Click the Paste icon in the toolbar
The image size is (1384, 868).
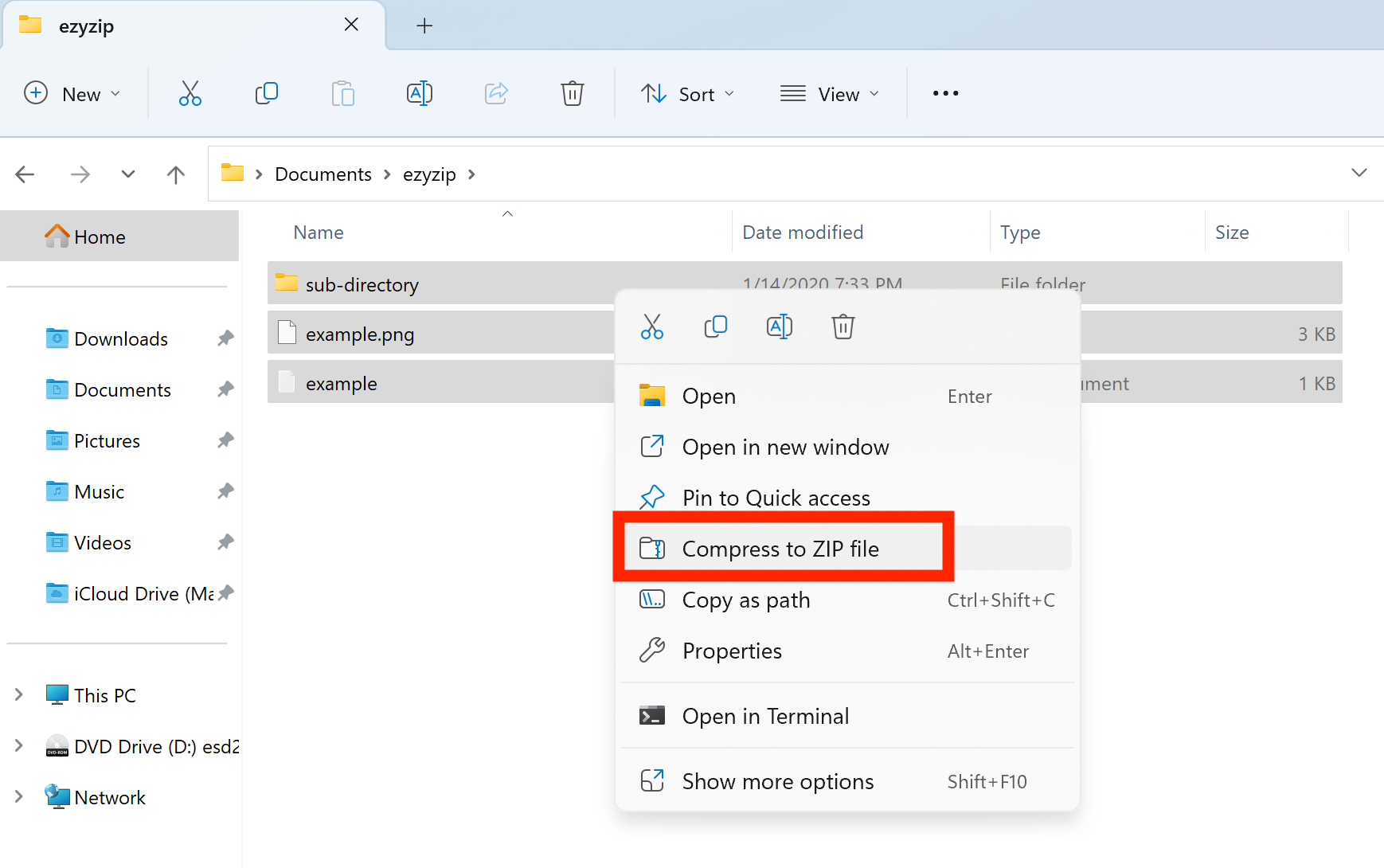click(x=343, y=93)
